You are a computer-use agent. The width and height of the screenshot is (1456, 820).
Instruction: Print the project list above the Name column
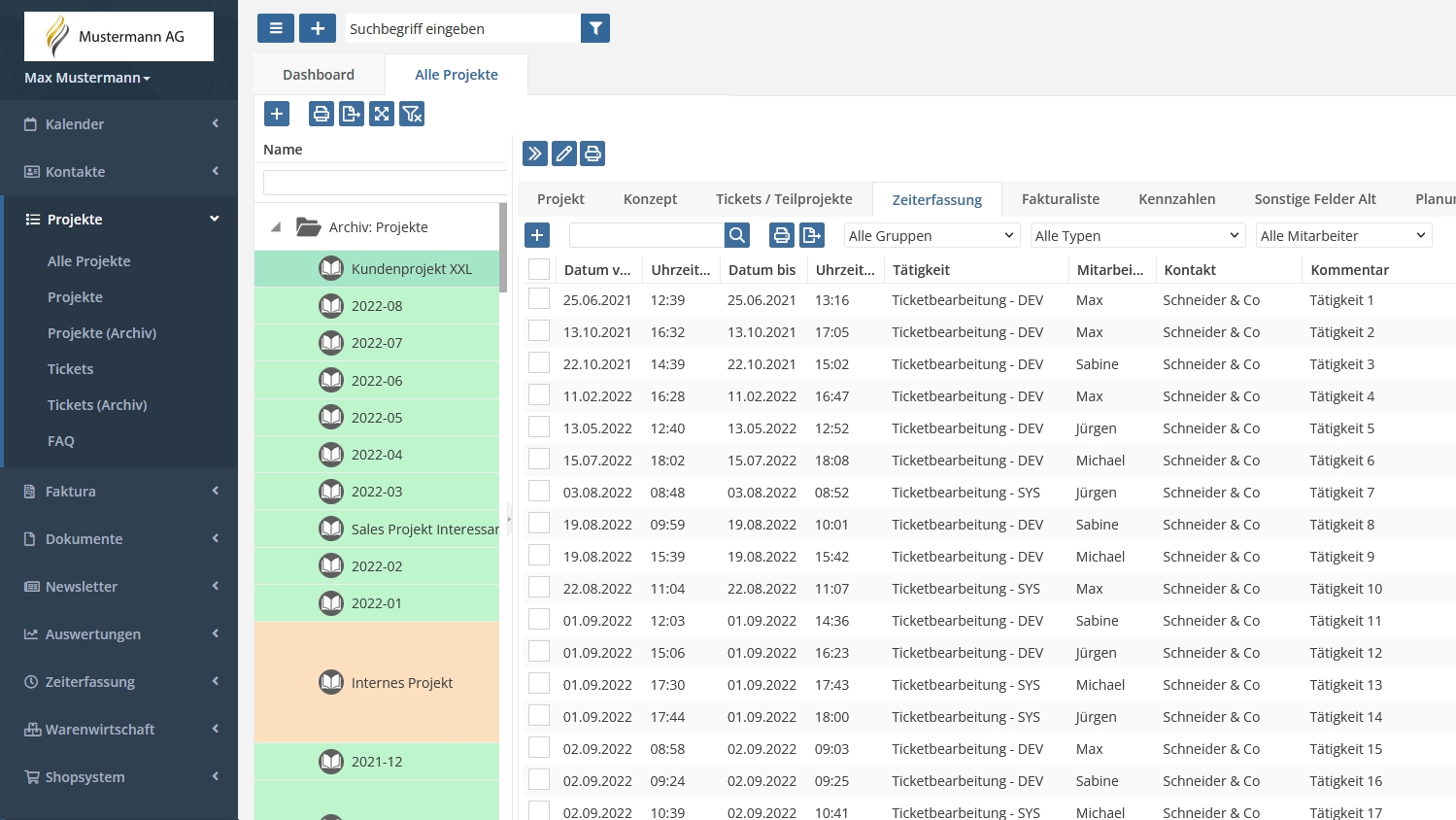click(322, 114)
